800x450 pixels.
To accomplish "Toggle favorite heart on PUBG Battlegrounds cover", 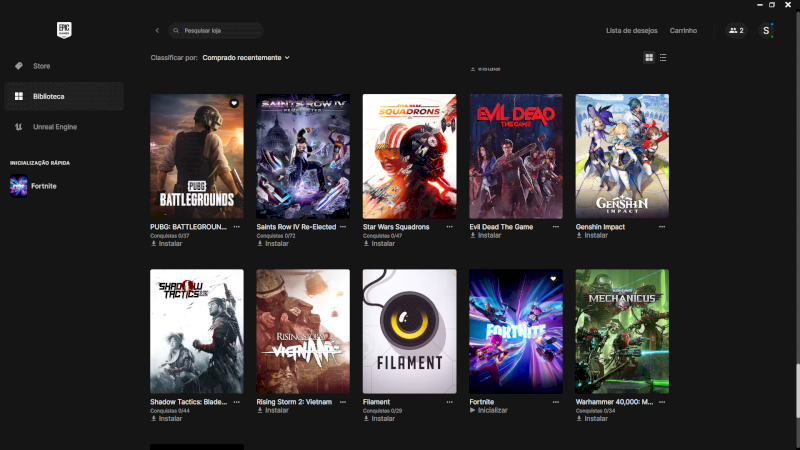I will click(x=234, y=103).
